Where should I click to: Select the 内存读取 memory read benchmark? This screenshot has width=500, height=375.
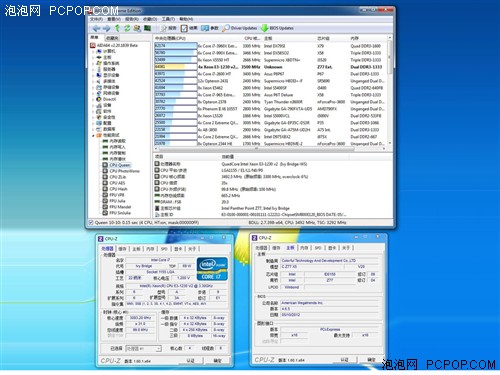[x=114, y=141]
